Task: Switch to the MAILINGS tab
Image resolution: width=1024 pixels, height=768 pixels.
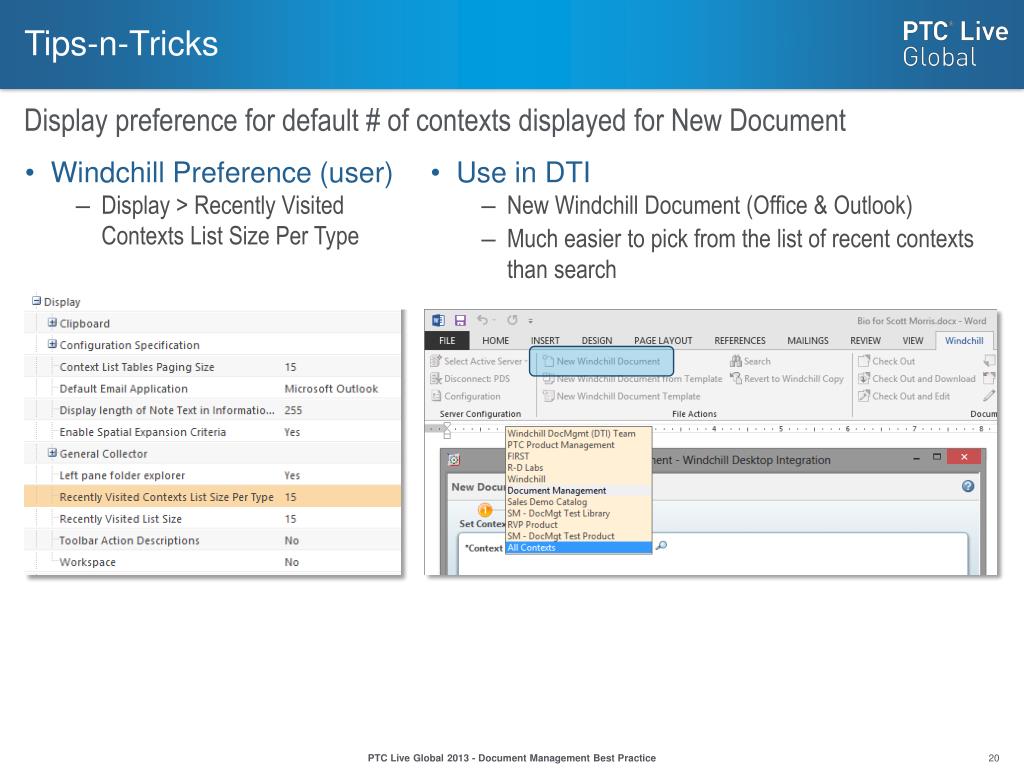Action: pyautogui.click(x=808, y=341)
